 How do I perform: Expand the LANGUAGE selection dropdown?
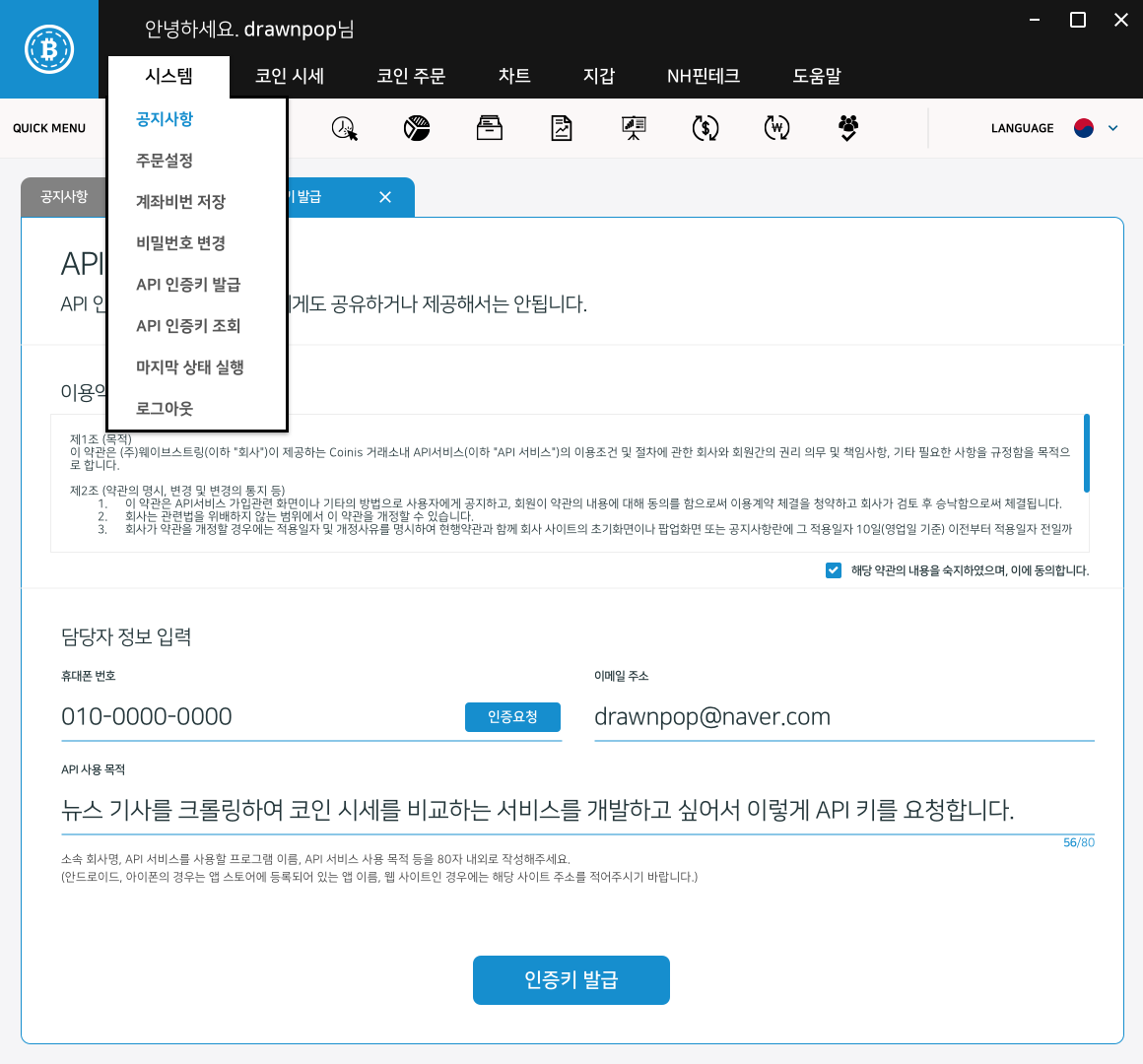point(1112,127)
